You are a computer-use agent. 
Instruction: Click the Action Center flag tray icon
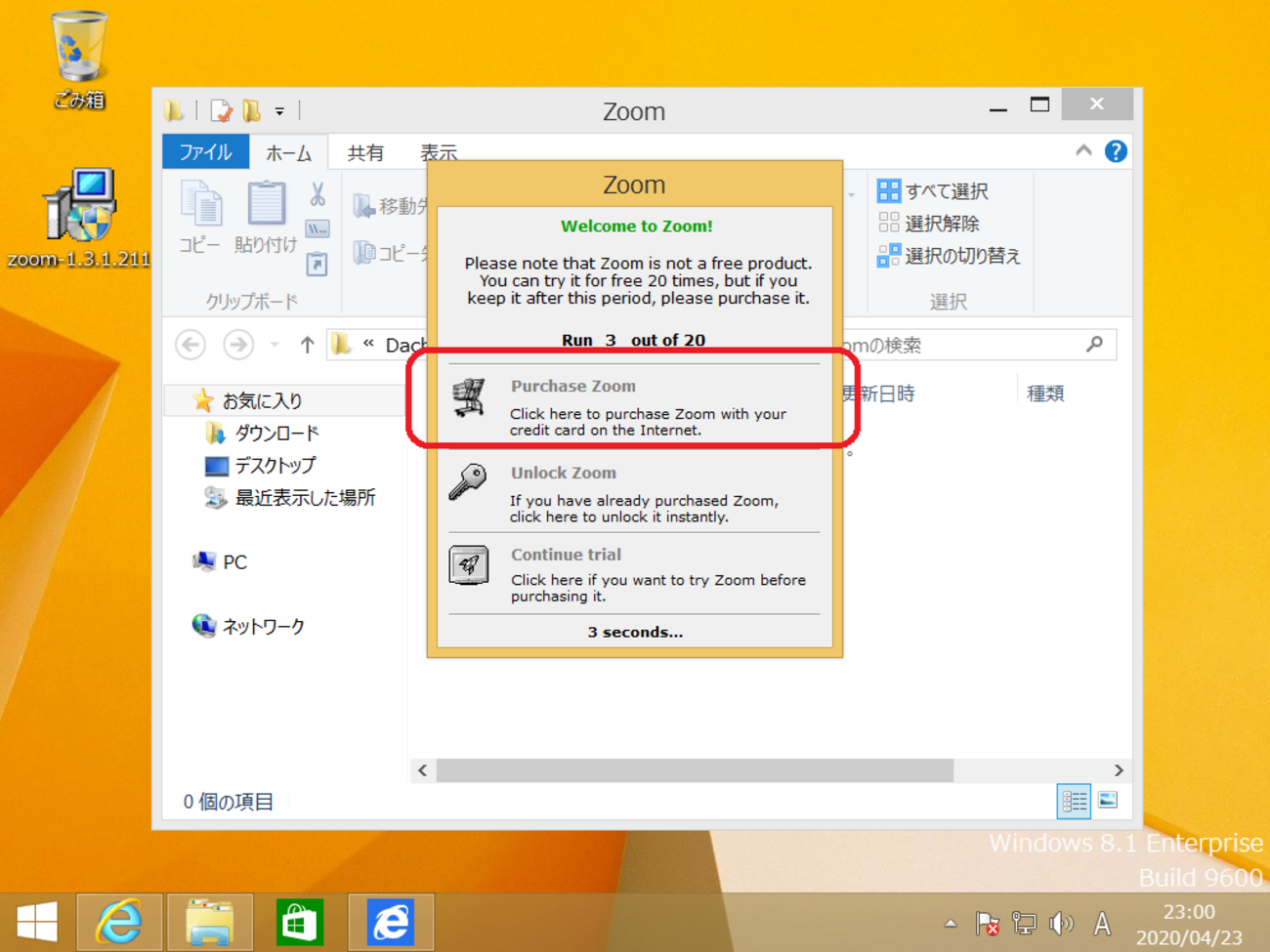coord(987,923)
